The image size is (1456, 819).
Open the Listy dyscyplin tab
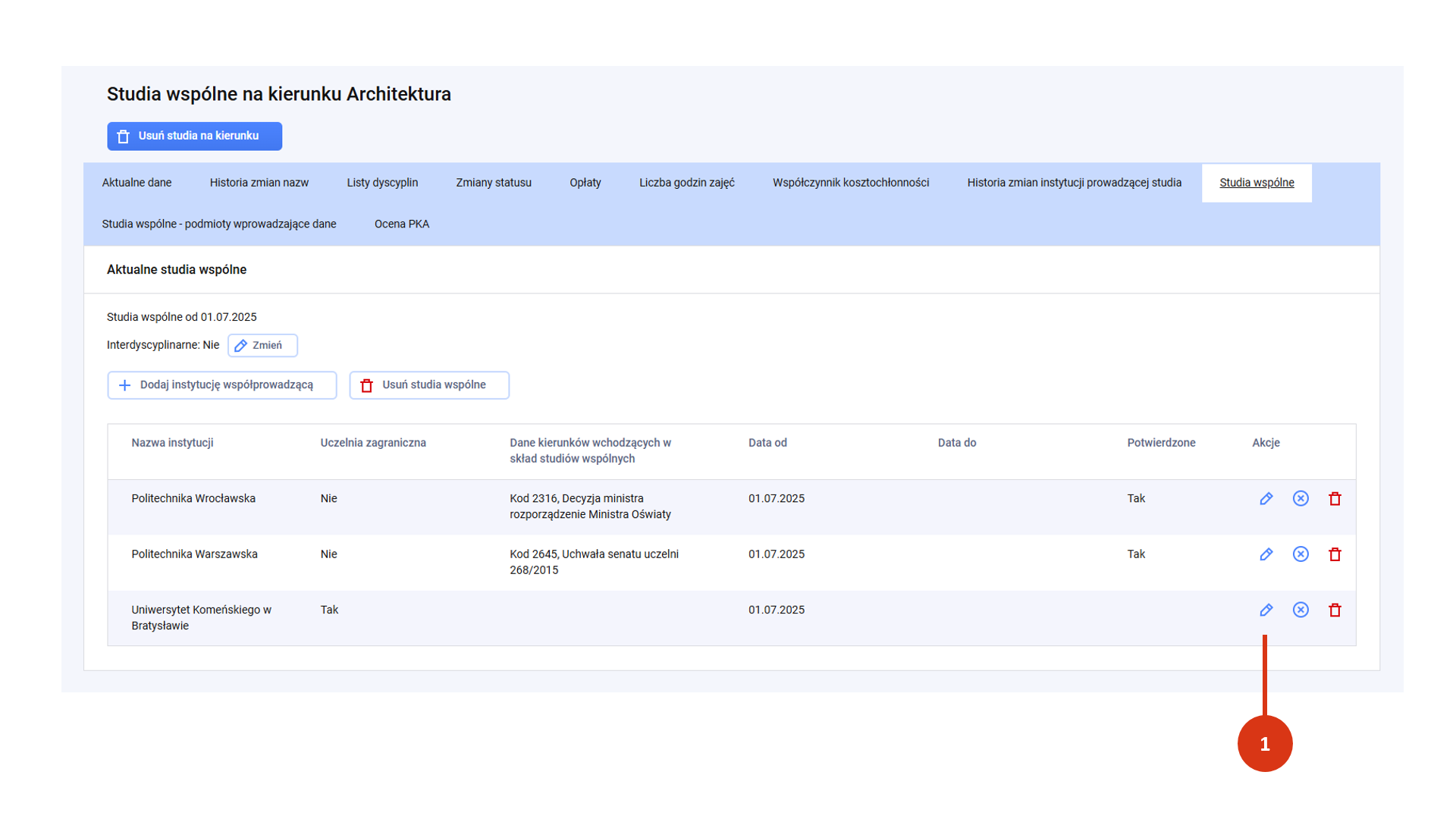[382, 183]
